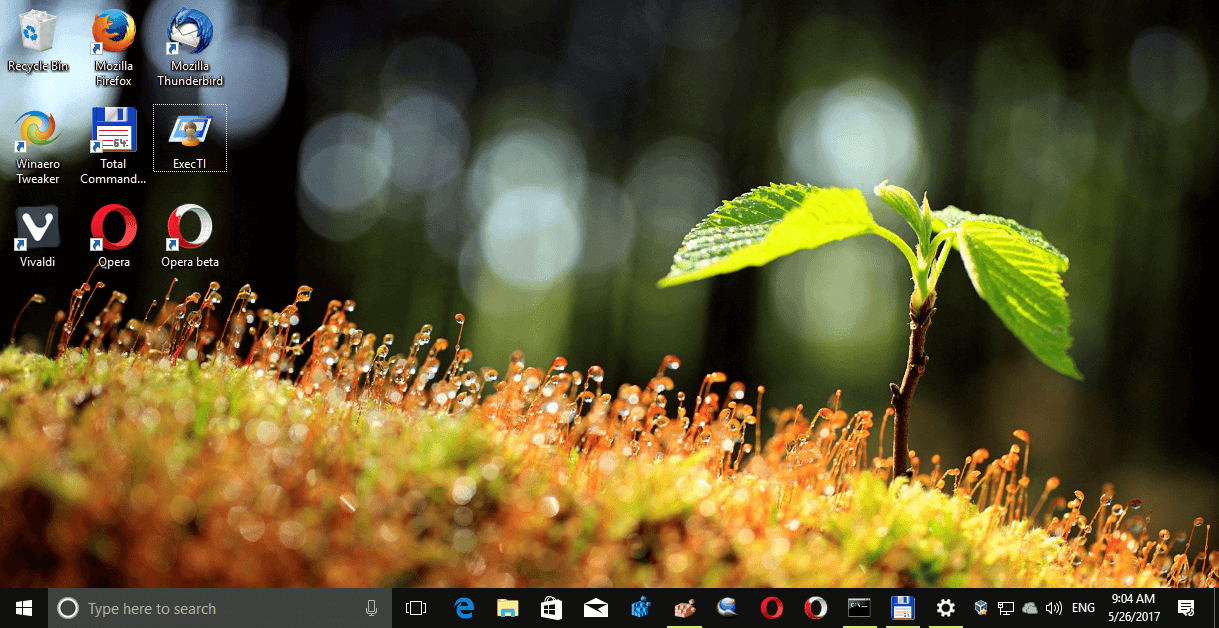Click the 'Type here to search' field
This screenshot has width=1219, height=628.
200,607
